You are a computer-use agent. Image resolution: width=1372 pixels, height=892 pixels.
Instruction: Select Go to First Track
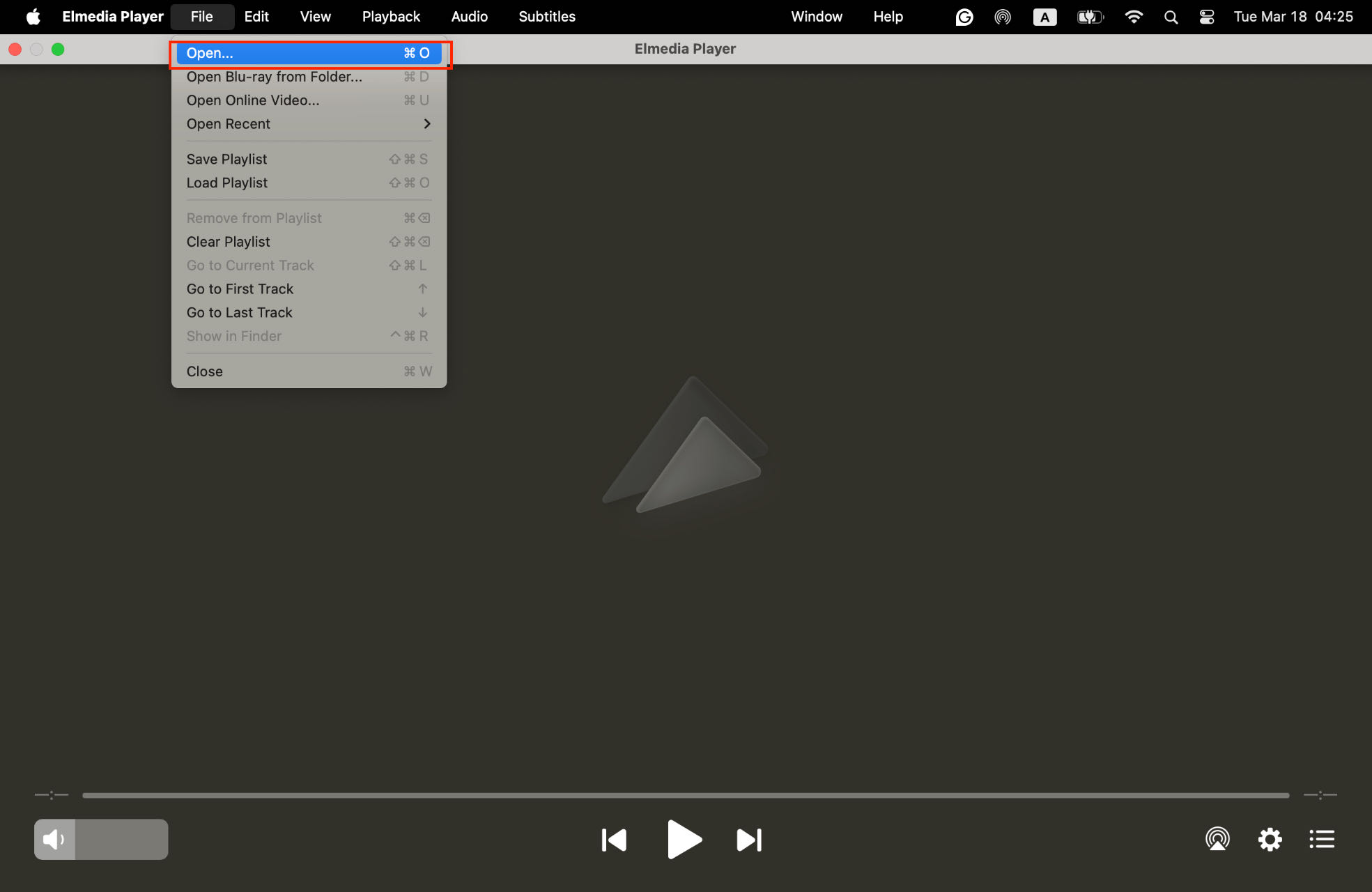[309, 289]
